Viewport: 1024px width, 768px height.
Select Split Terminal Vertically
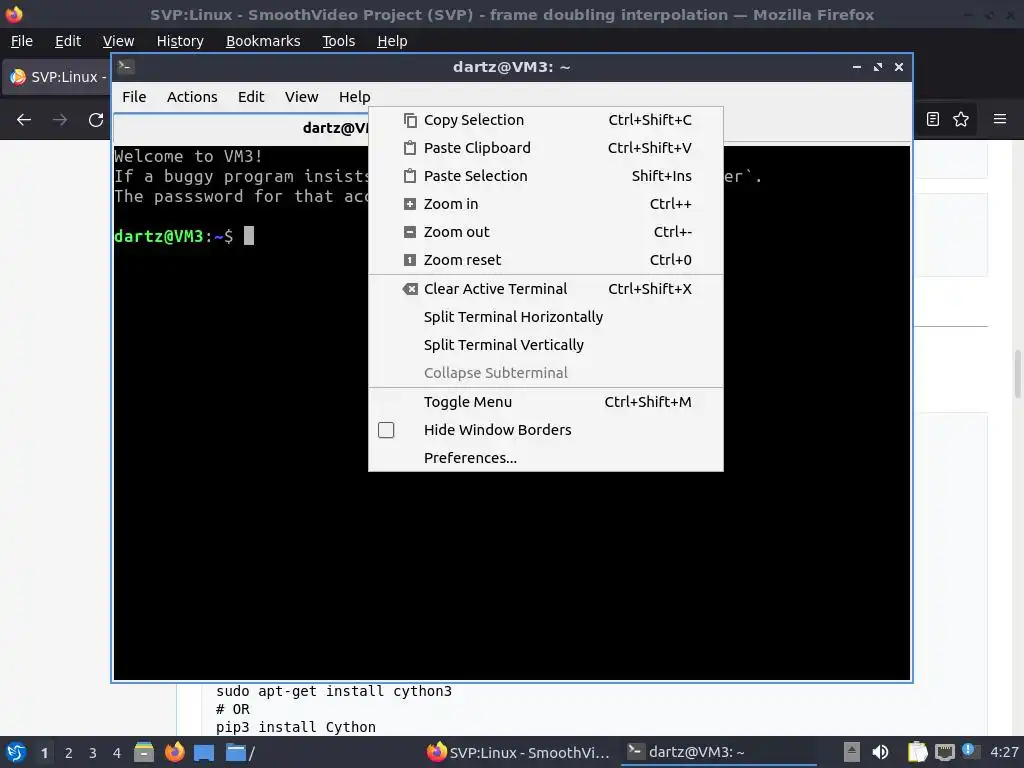coord(546,345)
